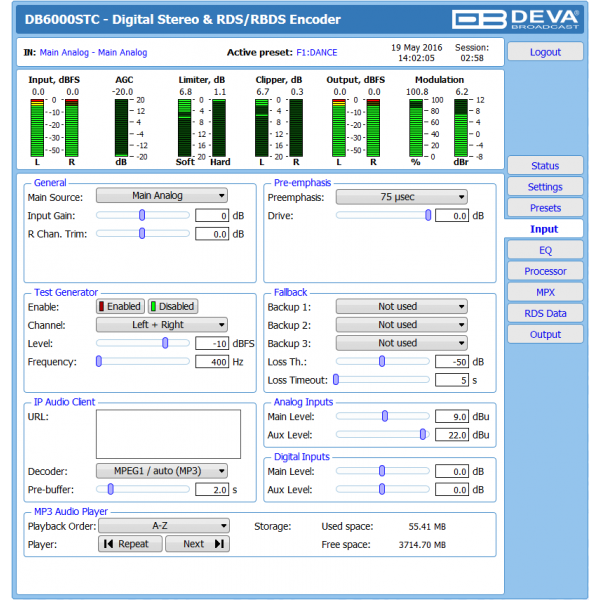This screenshot has width=600, height=600.
Task: Click the Input Gain value field
Action: click(x=212, y=216)
